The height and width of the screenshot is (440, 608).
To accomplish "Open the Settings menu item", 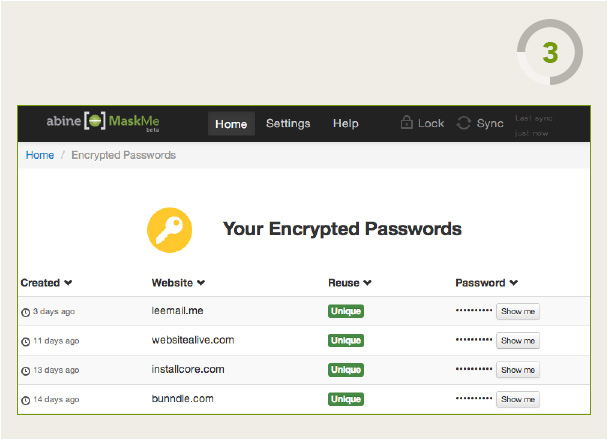I will click(x=288, y=123).
